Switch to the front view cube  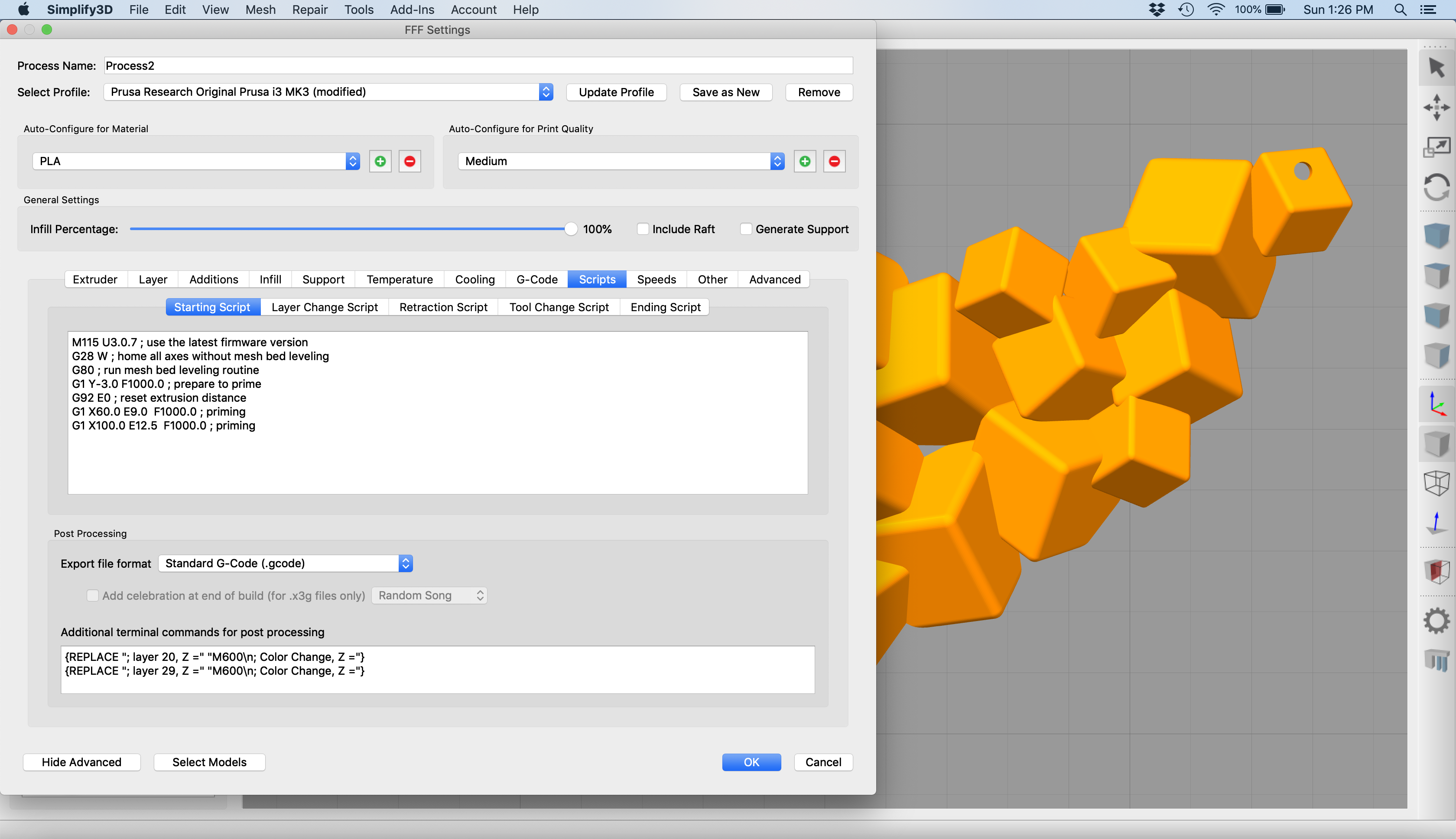point(1436,315)
